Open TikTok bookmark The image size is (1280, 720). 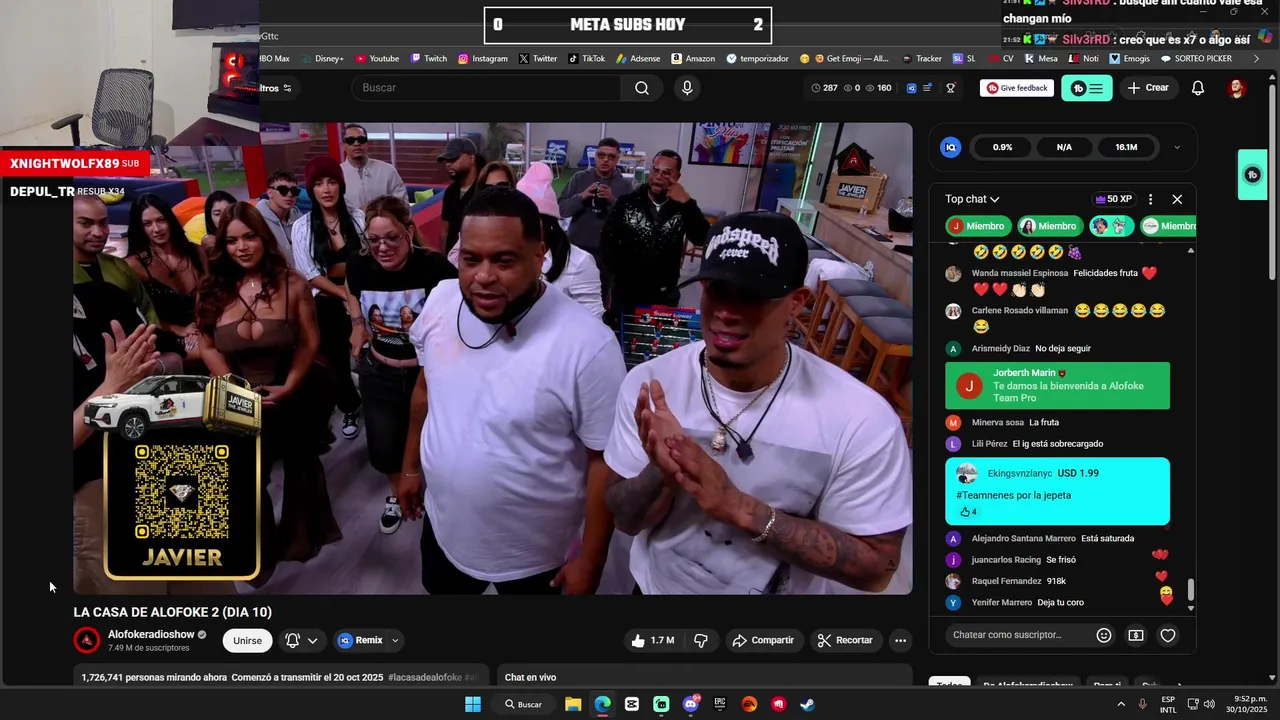tap(586, 58)
